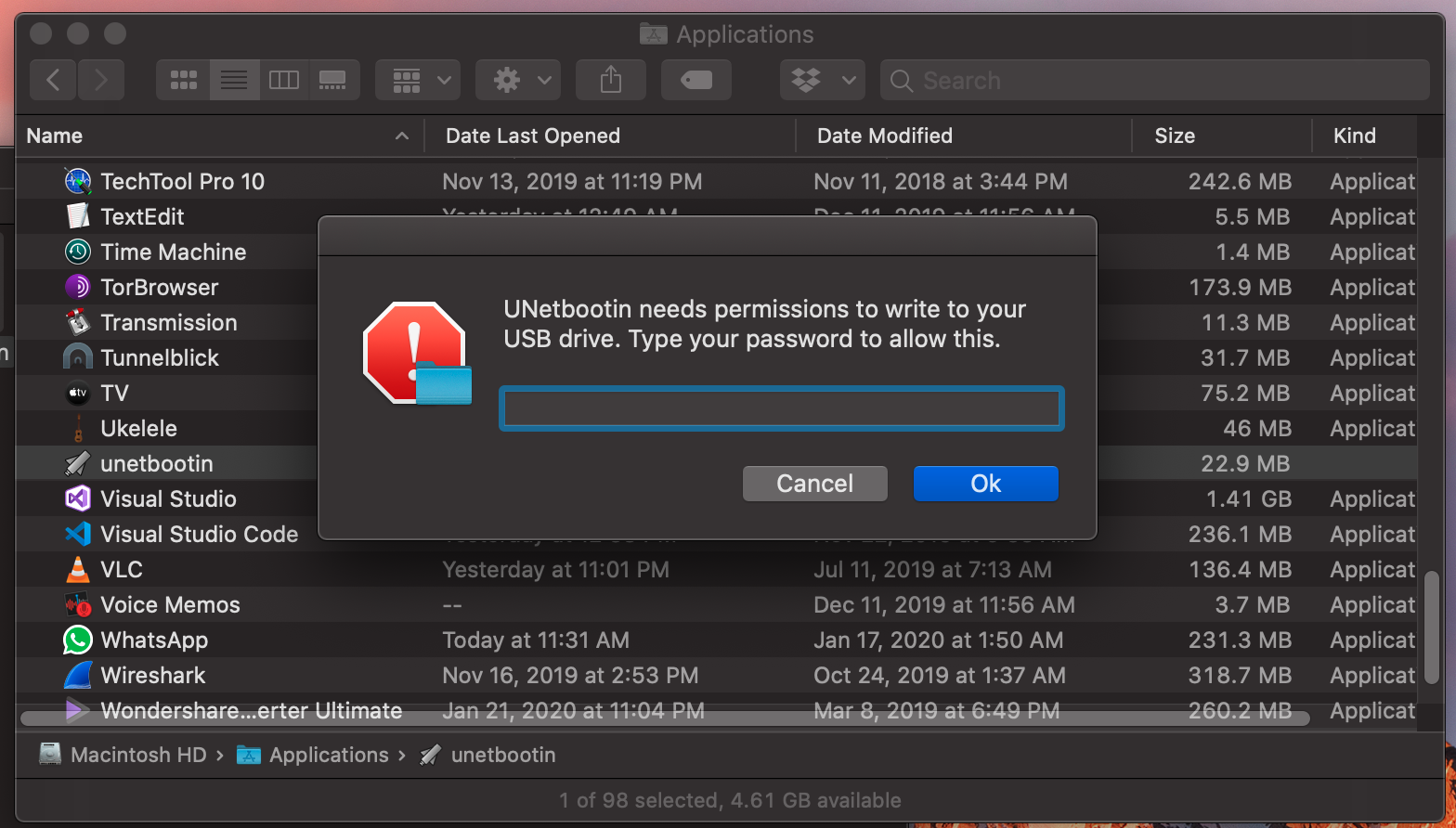This screenshot has width=1456, height=828.
Task: Click the Transmission app icon
Action: [x=78, y=322]
